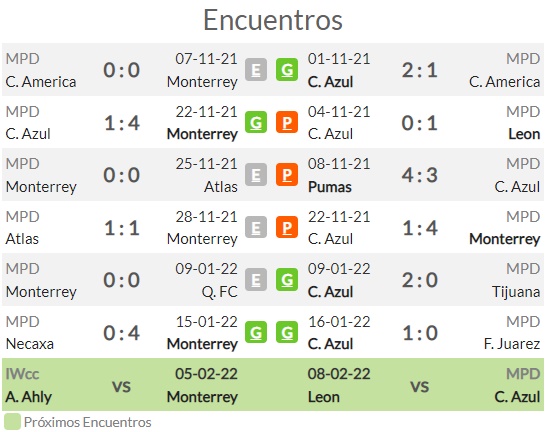Click the Próximos Encuentros green legend swatch
This screenshot has width=546, height=432.
pos(12,422)
